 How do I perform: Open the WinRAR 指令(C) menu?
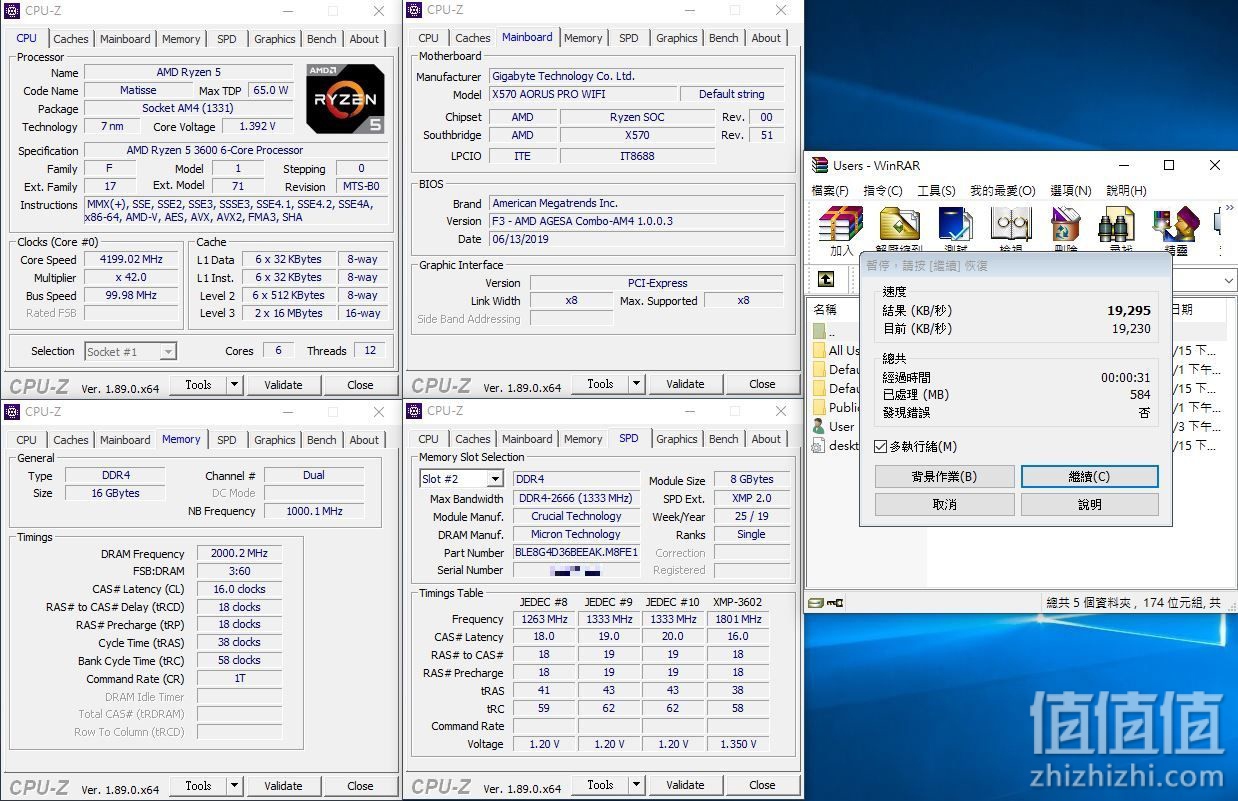coord(883,190)
